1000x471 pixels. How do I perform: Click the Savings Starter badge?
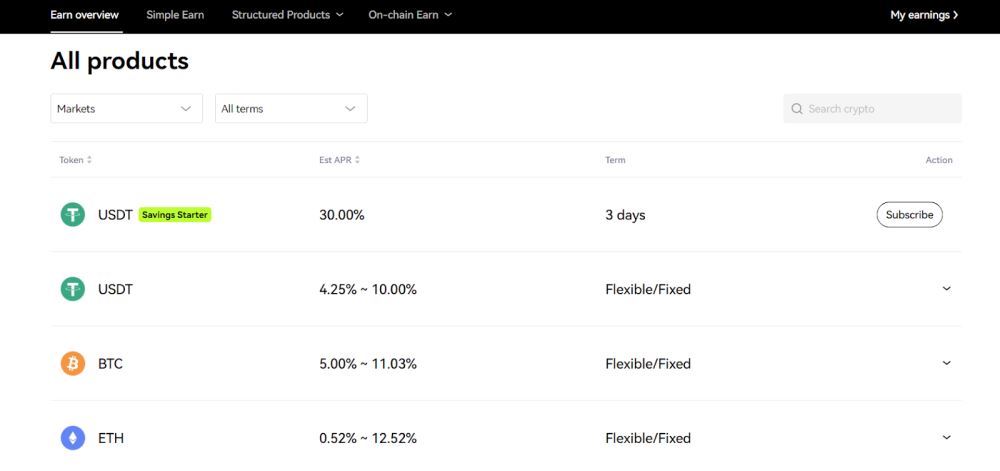[175, 215]
